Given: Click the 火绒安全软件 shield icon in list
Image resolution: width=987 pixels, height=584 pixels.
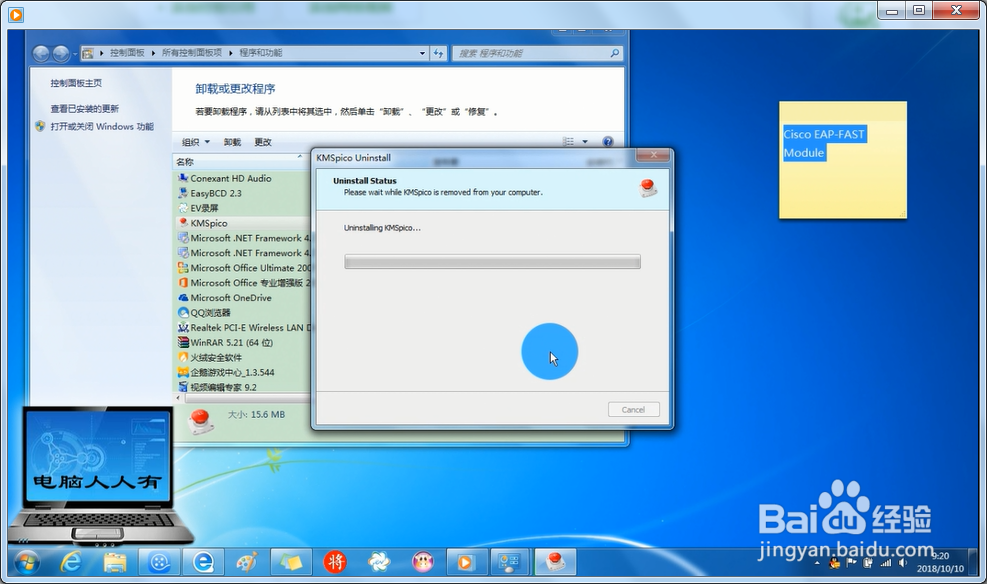Looking at the screenshot, I should click(x=183, y=357).
